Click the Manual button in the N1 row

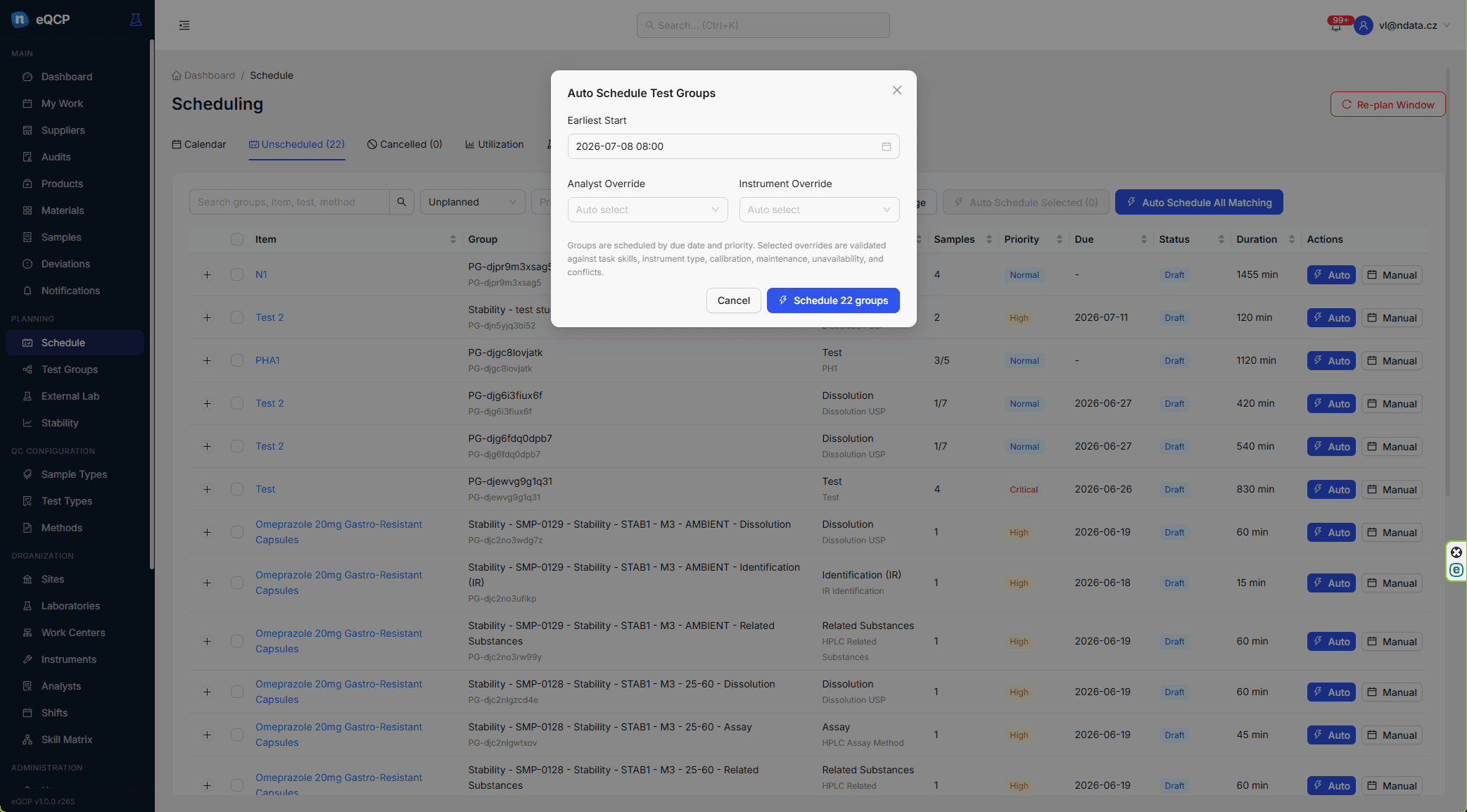pyautogui.click(x=1392, y=275)
